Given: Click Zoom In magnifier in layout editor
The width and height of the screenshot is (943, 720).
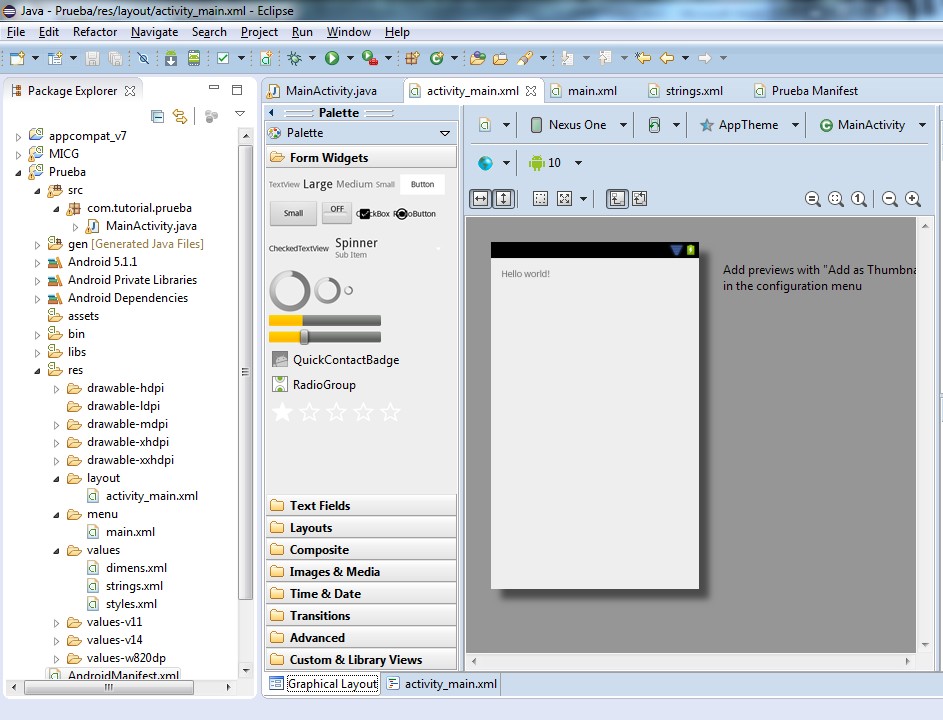Looking at the screenshot, I should coord(913,199).
